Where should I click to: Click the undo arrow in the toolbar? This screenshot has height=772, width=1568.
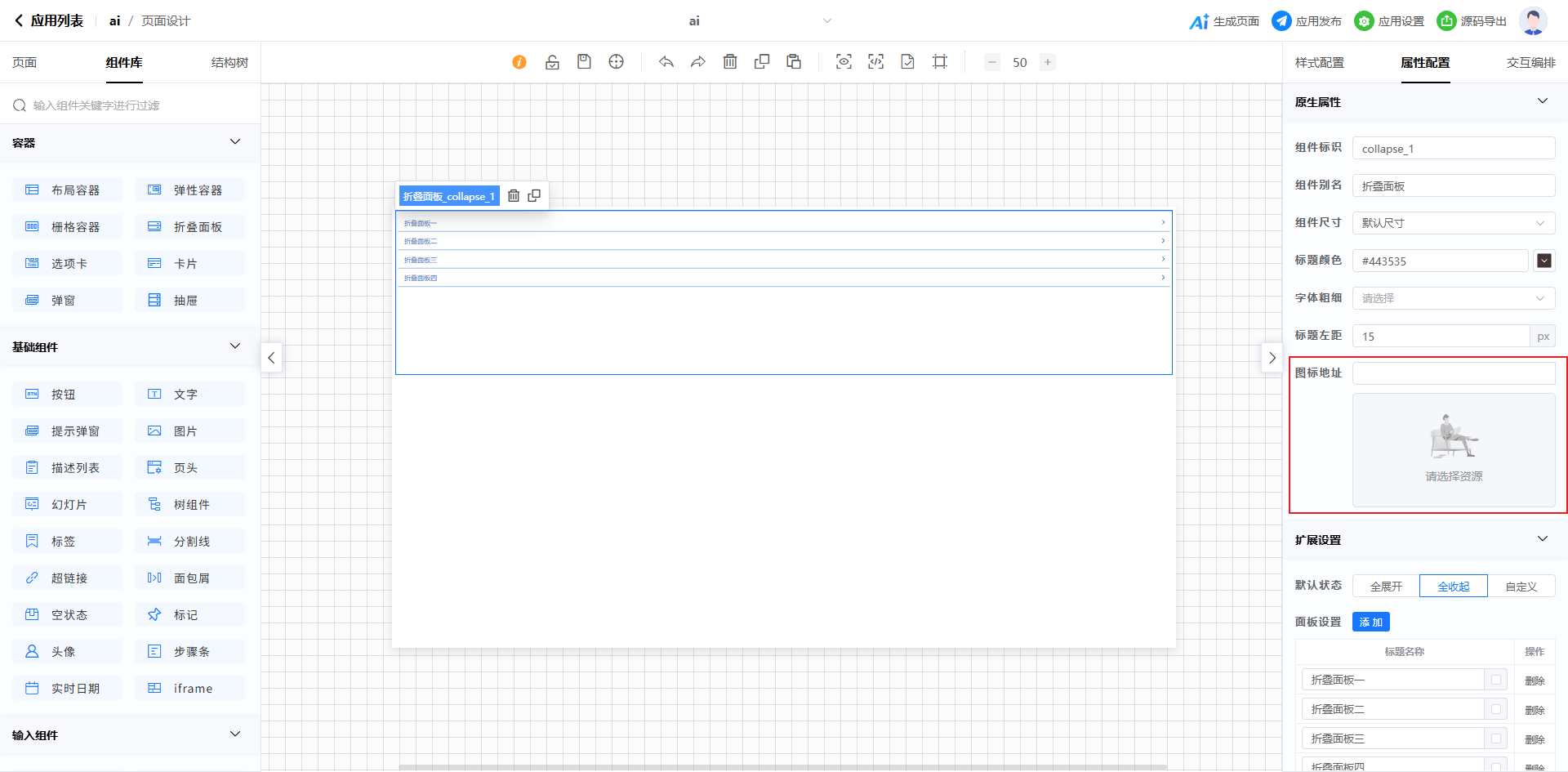(x=666, y=62)
